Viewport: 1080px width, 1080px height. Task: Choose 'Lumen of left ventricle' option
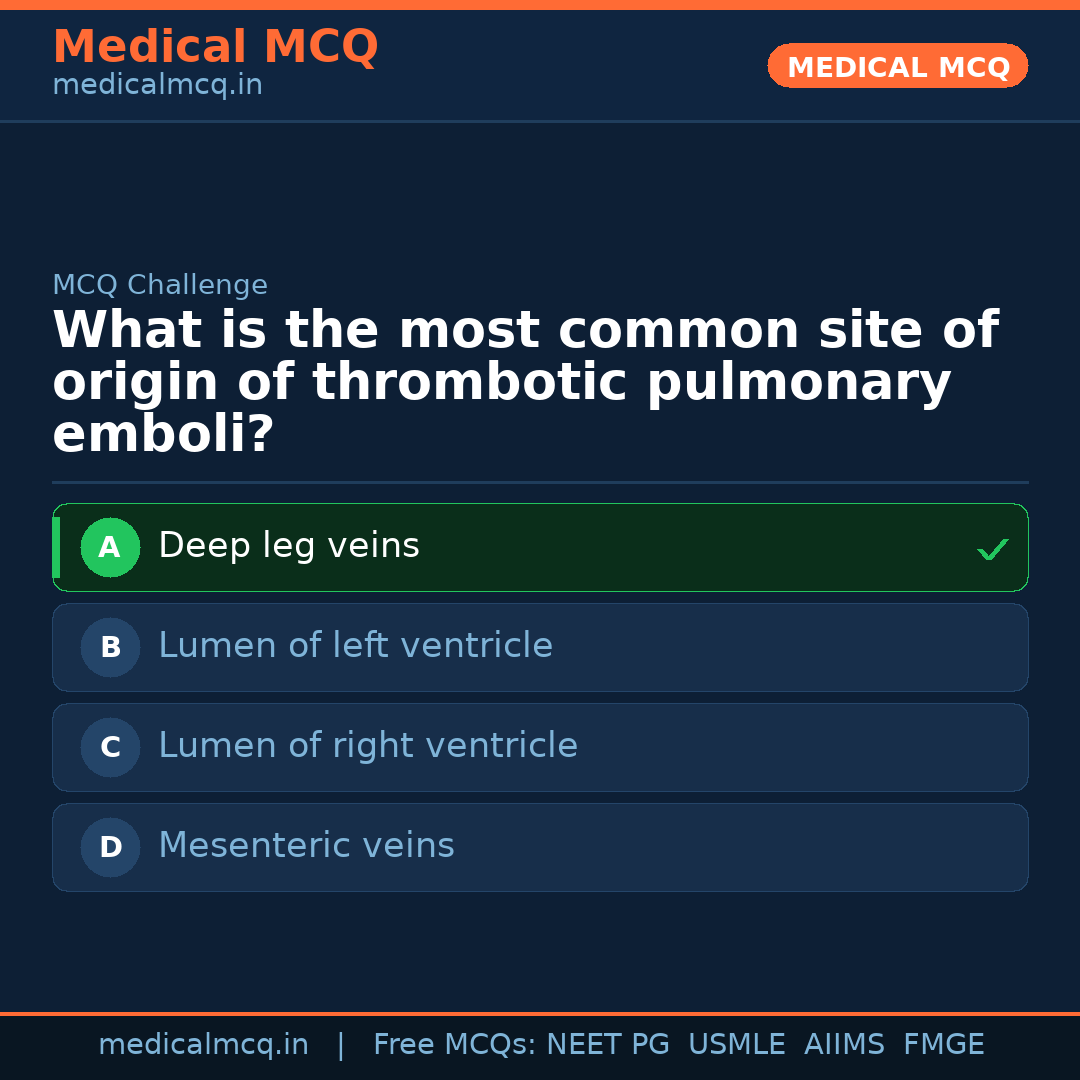pos(355,646)
